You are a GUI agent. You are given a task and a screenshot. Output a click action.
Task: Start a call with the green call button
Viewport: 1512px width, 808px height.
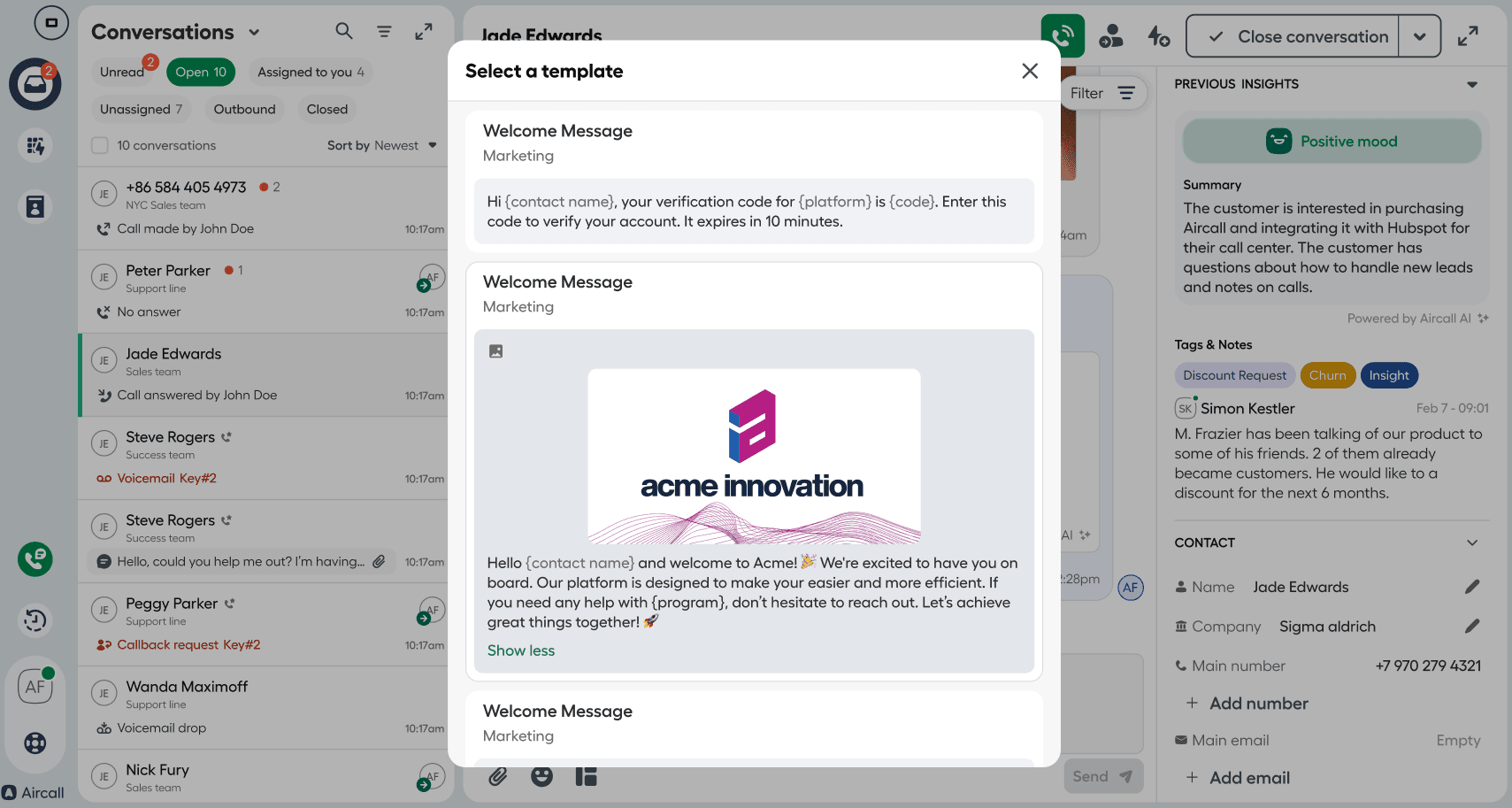[x=1062, y=35]
